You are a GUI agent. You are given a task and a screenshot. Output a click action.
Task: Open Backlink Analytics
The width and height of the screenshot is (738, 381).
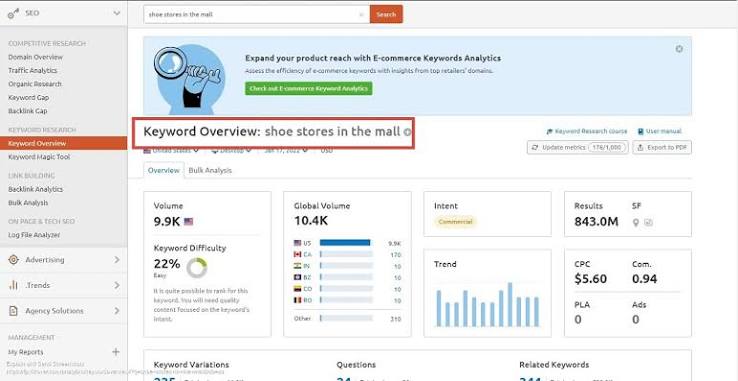pos(35,189)
